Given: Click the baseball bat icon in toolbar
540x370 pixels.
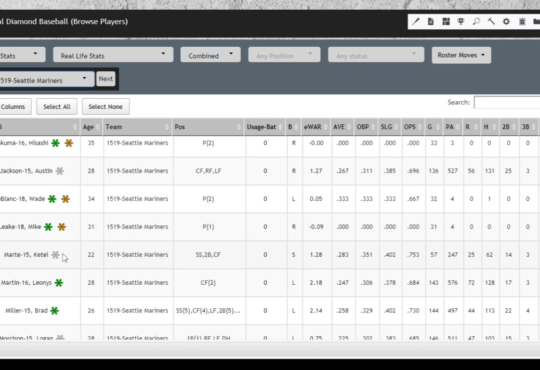Looking at the screenshot, I should 416,21.
